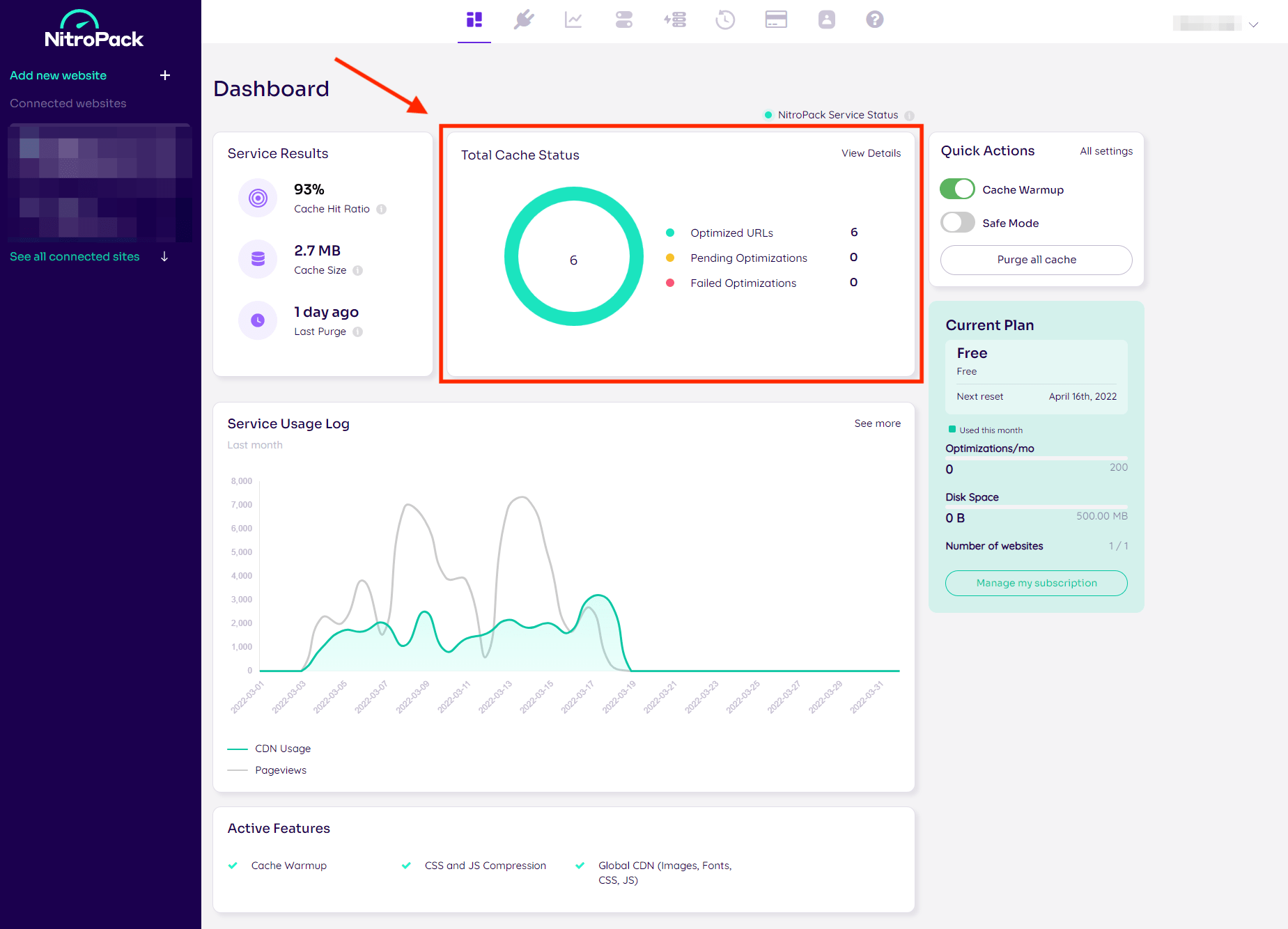Expand the account dropdown in top right corner
The height and width of the screenshot is (929, 1288).
(x=1253, y=24)
